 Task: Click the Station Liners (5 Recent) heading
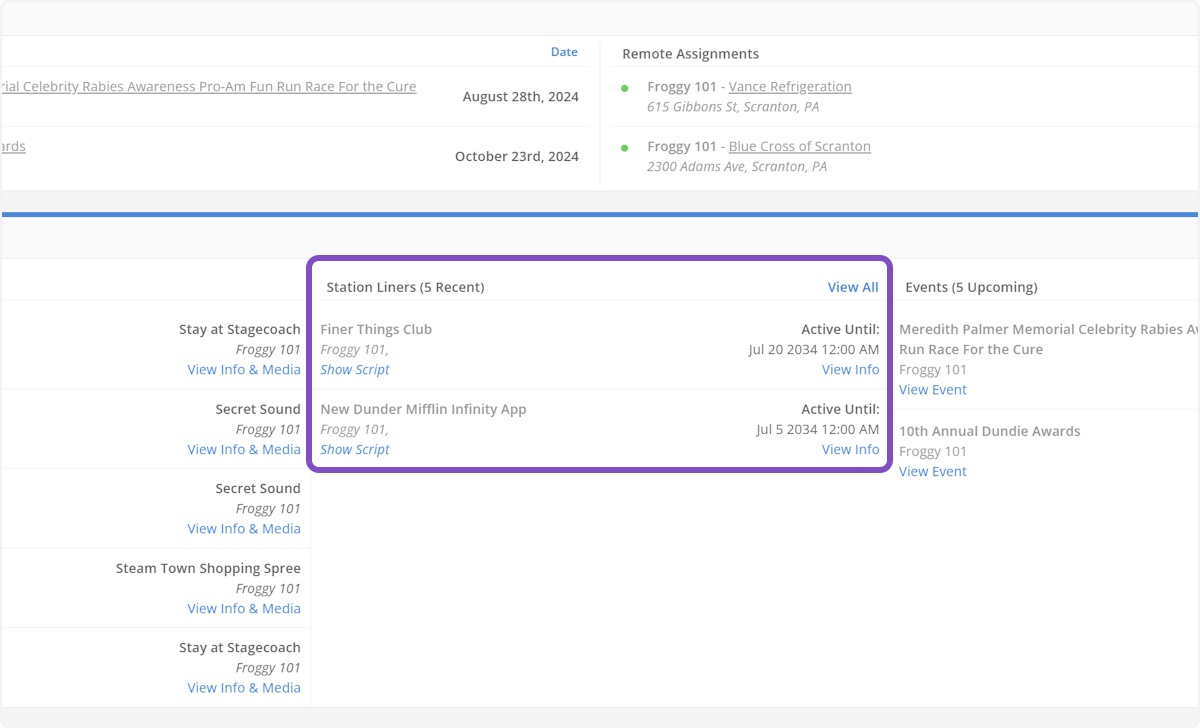point(405,287)
